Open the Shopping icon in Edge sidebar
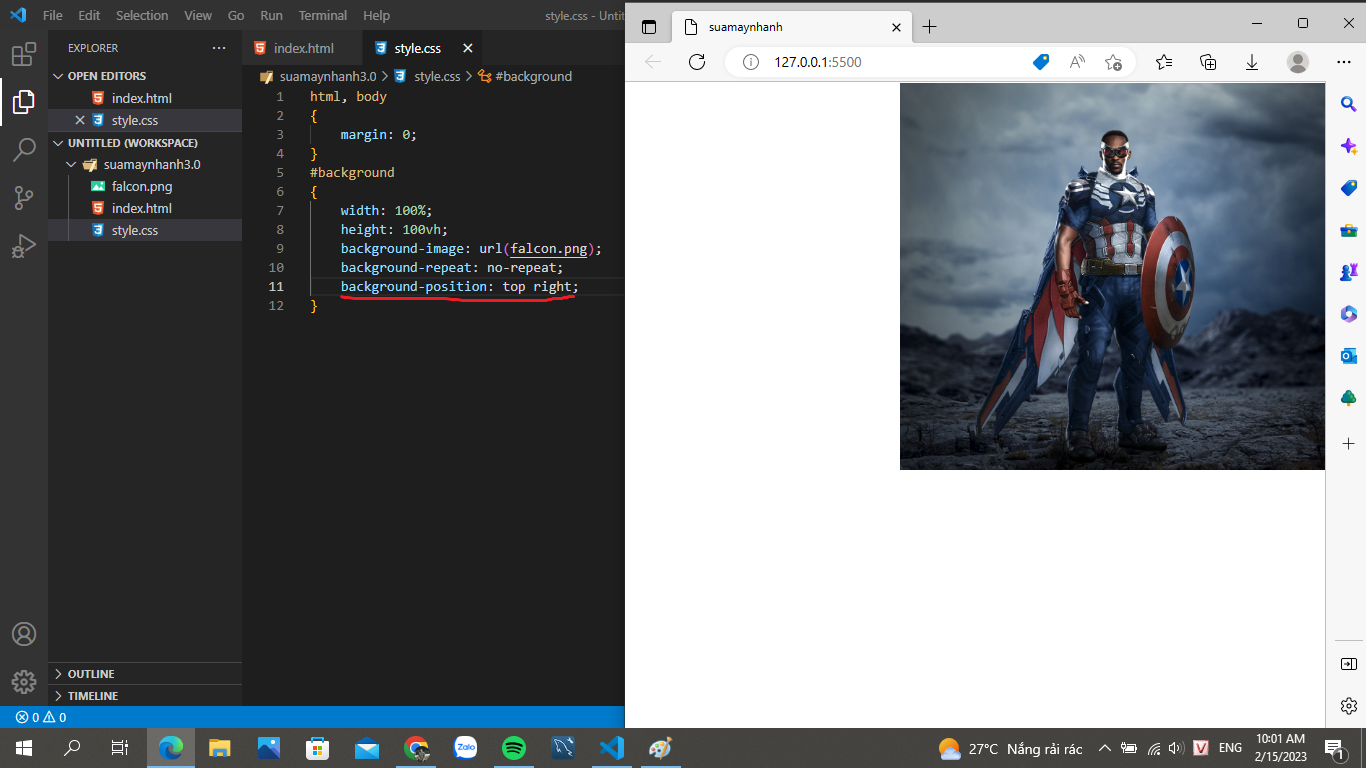The image size is (1366, 768). point(1348,188)
